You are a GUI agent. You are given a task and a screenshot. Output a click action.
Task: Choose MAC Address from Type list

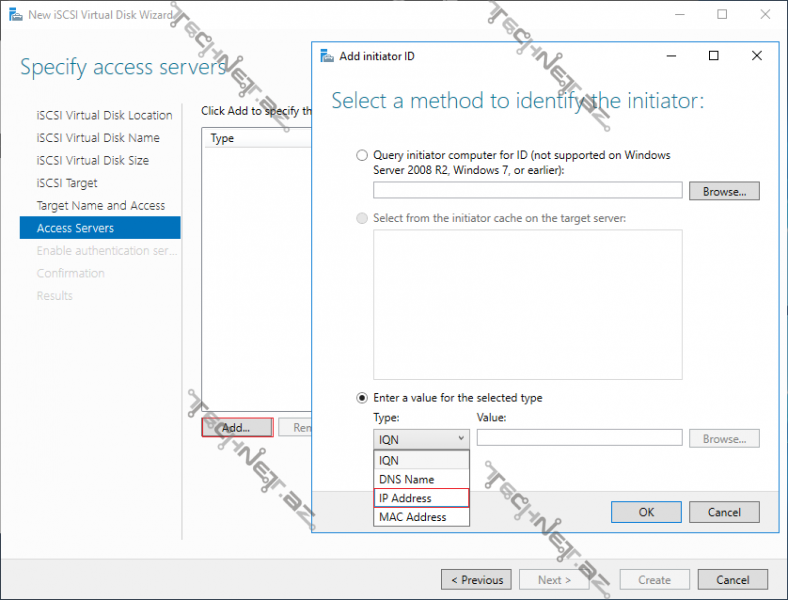pos(420,517)
